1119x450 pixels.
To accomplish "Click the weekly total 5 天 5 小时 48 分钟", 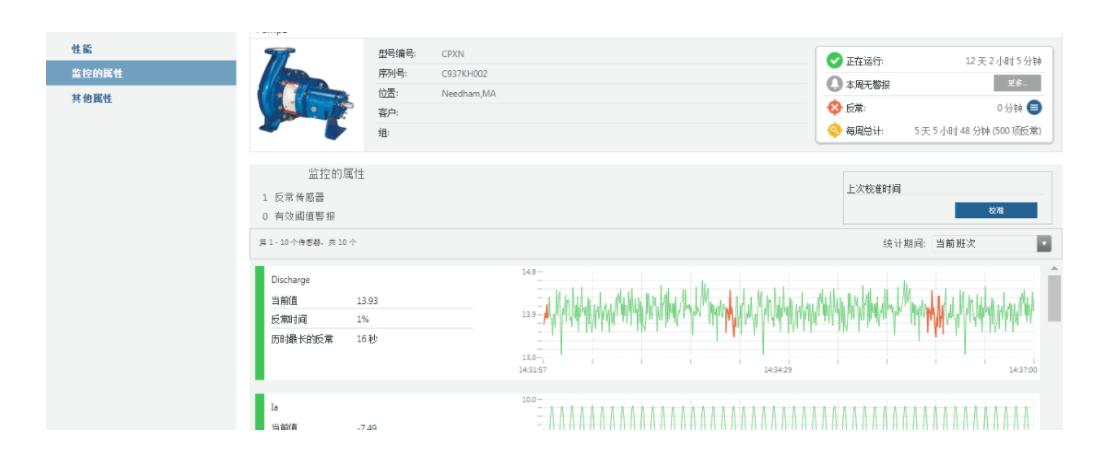I will point(951,131).
